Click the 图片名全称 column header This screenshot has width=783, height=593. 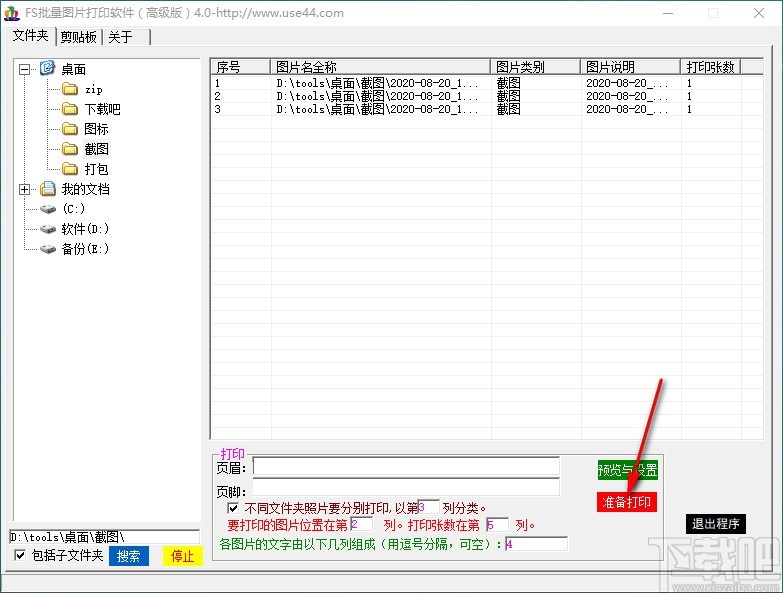[x=381, y=67]
